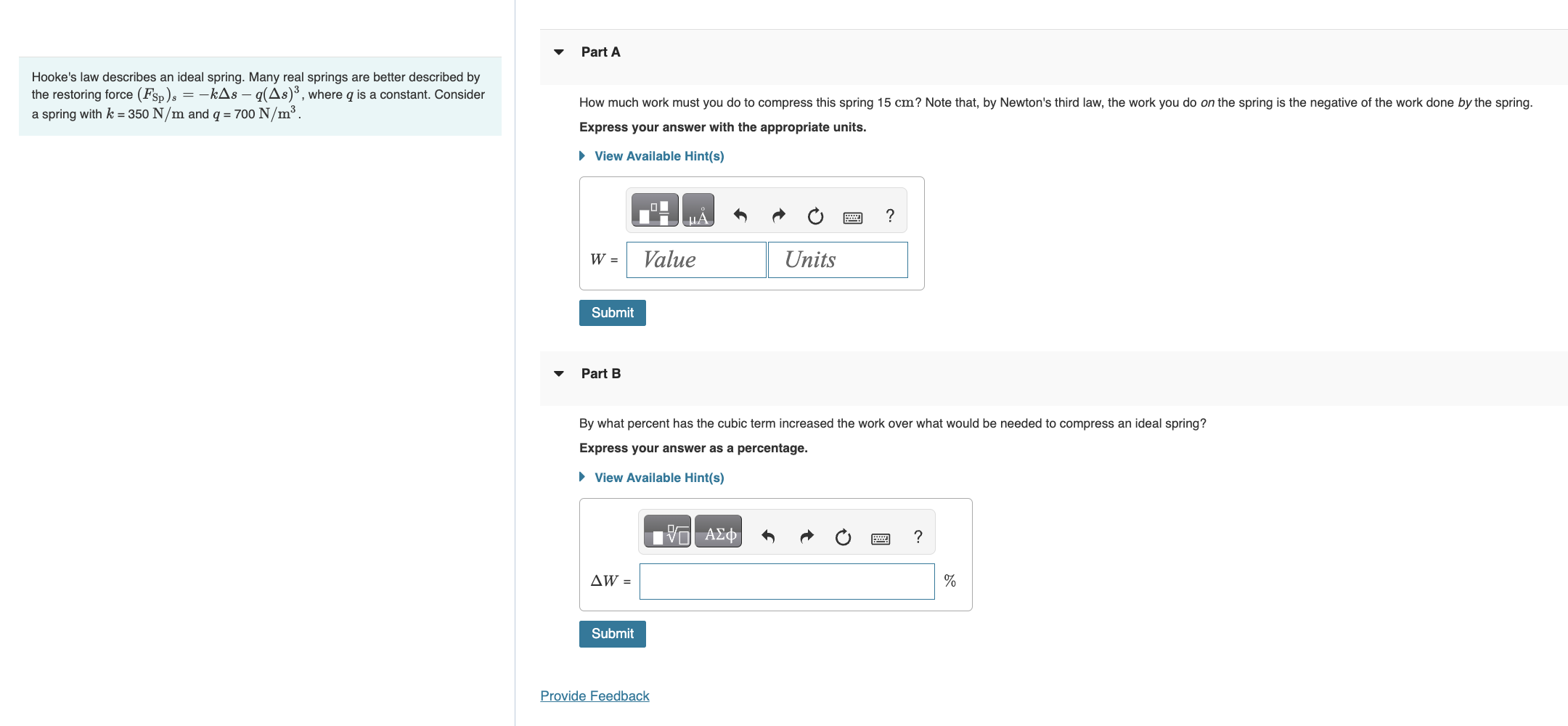Collapse the Part B section

tap(558, 372)
